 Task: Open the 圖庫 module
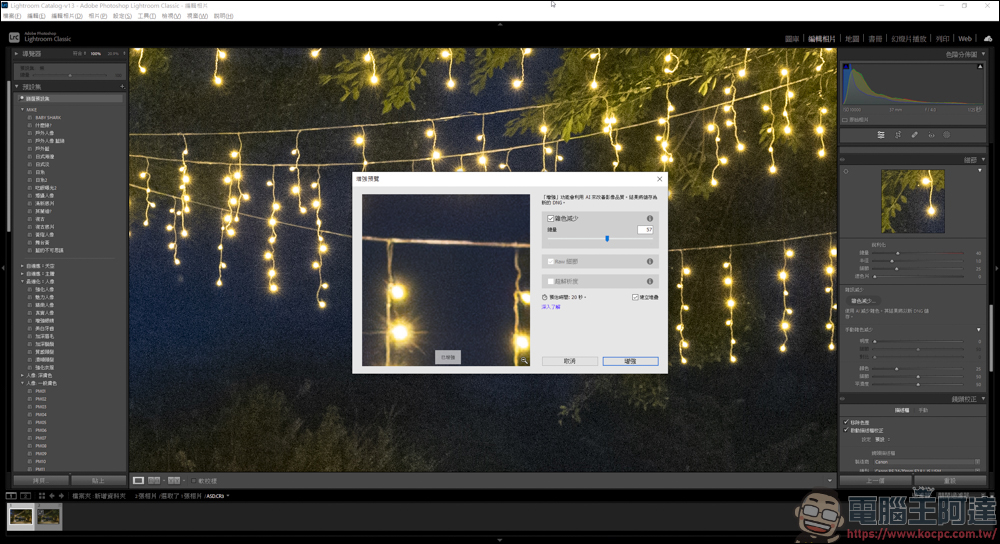click(792, 39)
